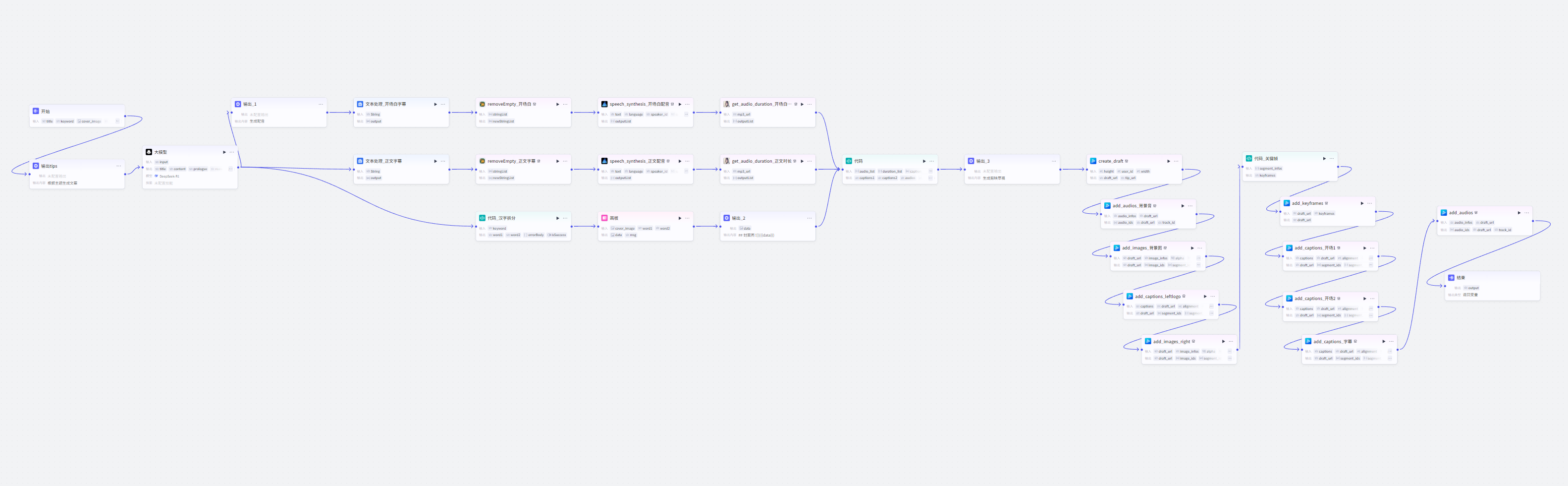The width and height of the screenshot is (1568, 486).
Task: Click the 文本处理_正文字幕 node icon
Action: [360, 161]
